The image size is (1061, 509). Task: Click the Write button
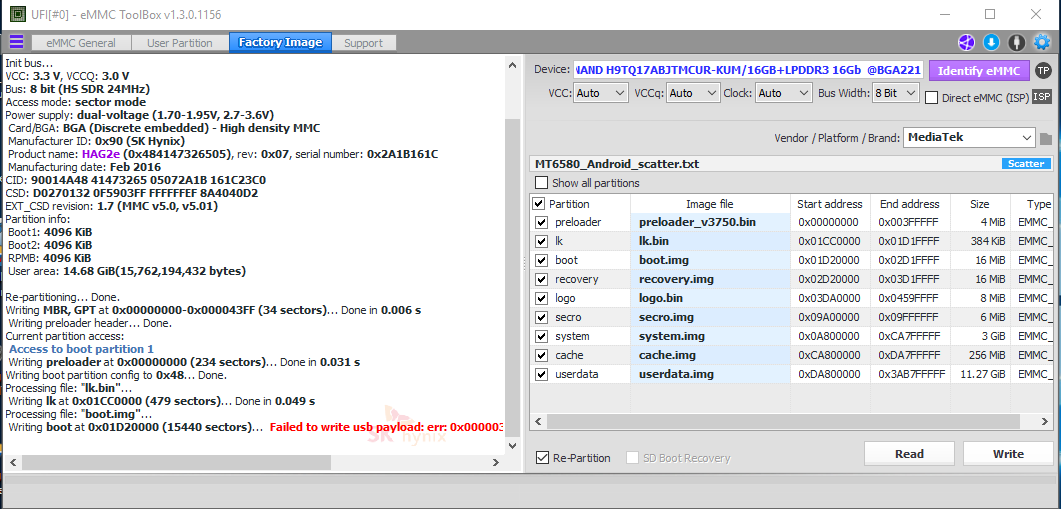point(1008,453)
